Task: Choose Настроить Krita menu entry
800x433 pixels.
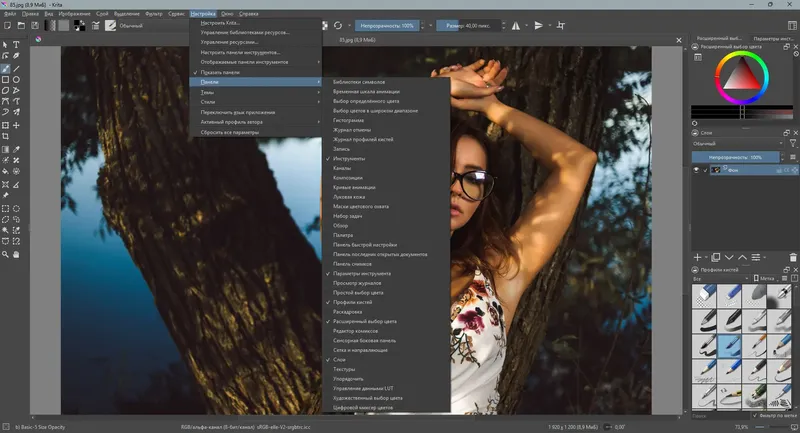Action: pyautogui.click(x=219, y=21)
